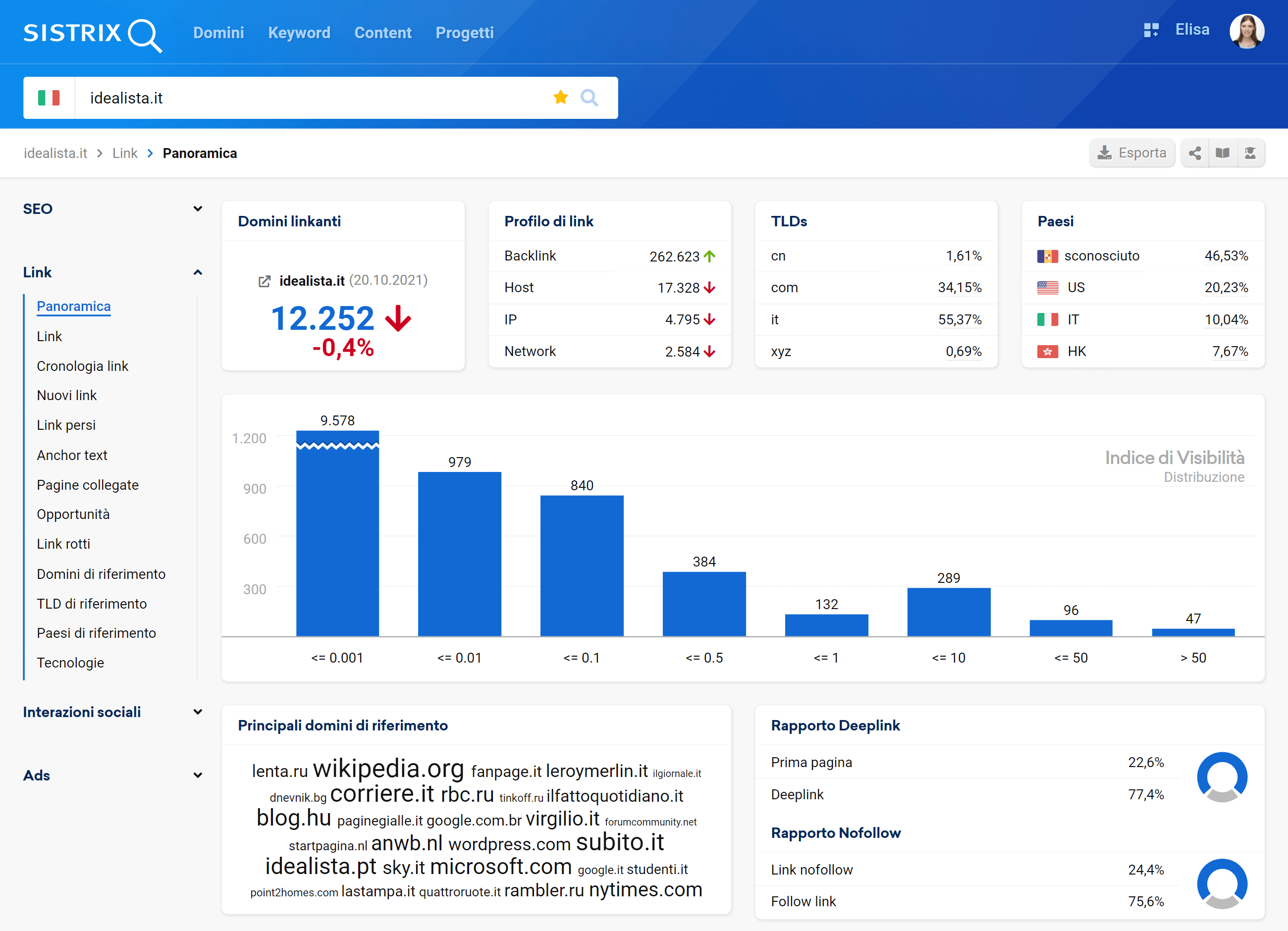Click the Keyword menu tab
Image resolution: width=1288 pixels, height=931 pixels.
click(299, 32)
